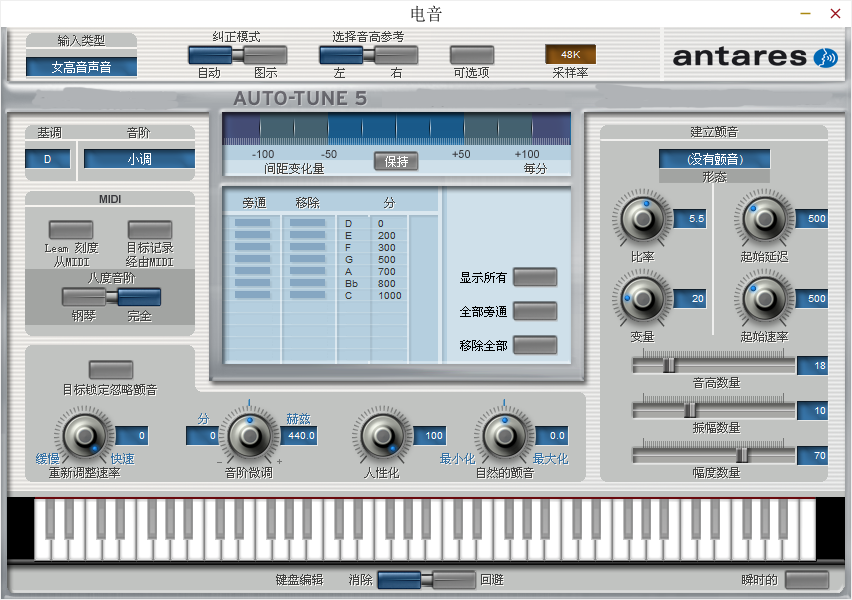Click the 显示所有 button
Screen dimensions: 852x600
click(535, 277)
